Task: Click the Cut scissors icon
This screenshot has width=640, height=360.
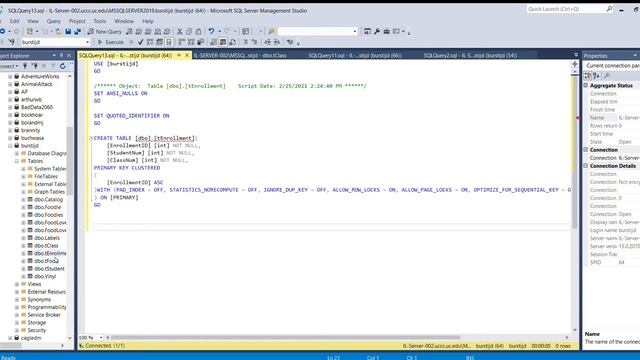Action: pyautogui.click(x=180, y=31)
